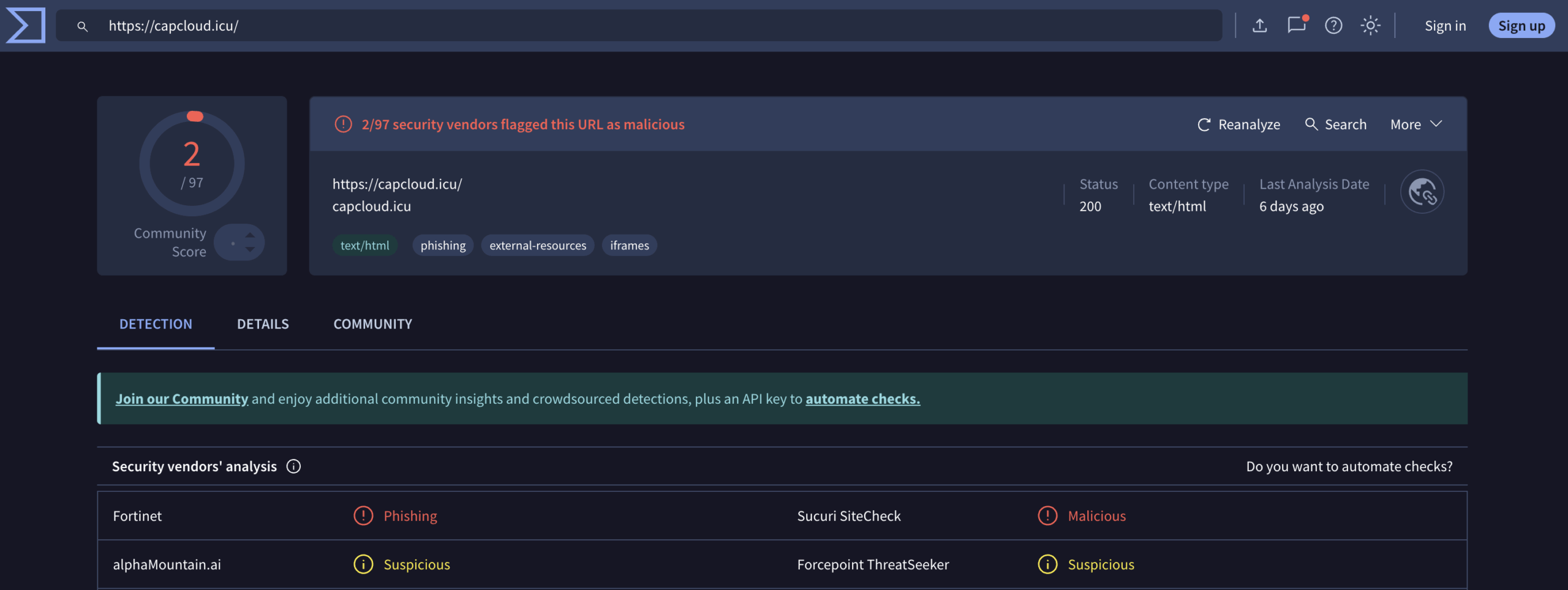Toggle the light/dark theme sun icon
1568x590 pixels.
[x=1370, y=25]
